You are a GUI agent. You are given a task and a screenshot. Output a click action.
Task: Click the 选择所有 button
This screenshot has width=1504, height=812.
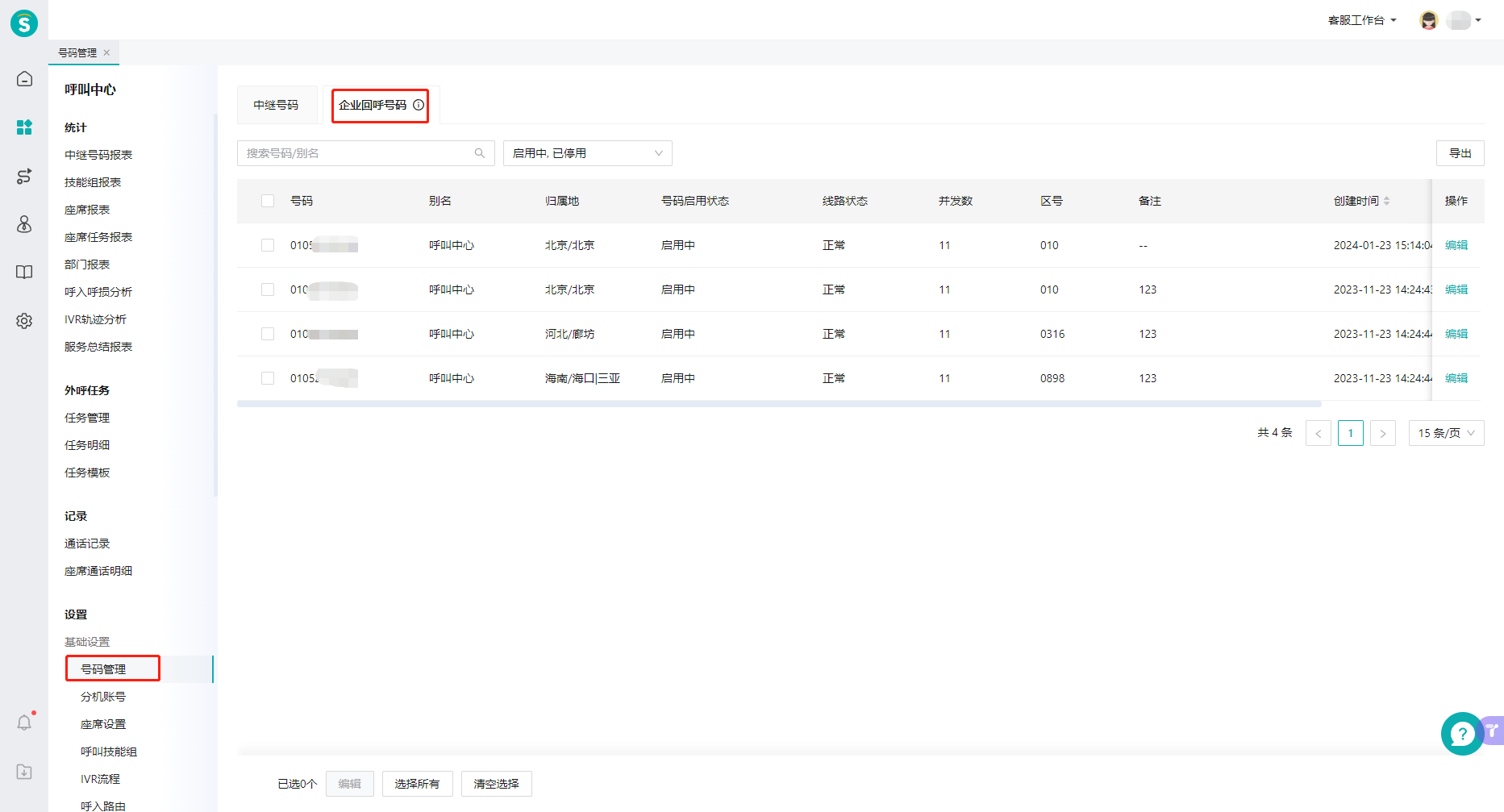coord(417,784)
